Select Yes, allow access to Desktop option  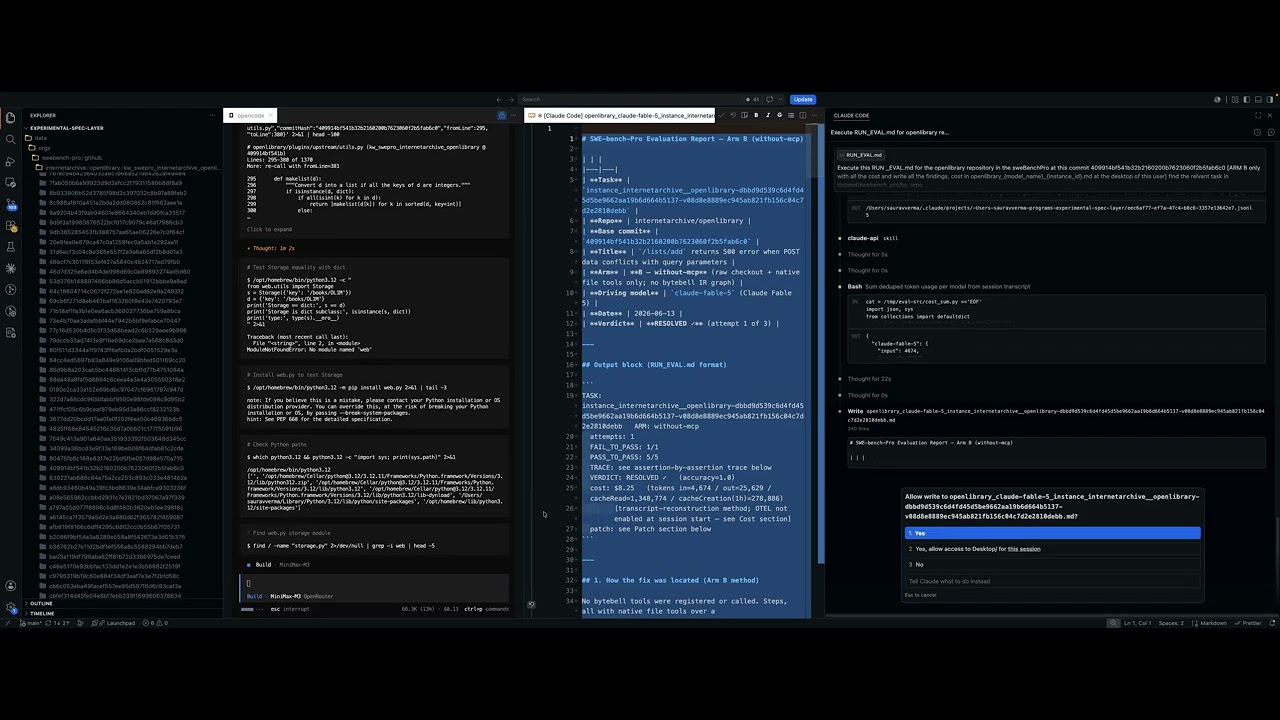(x=1052, y=549)
